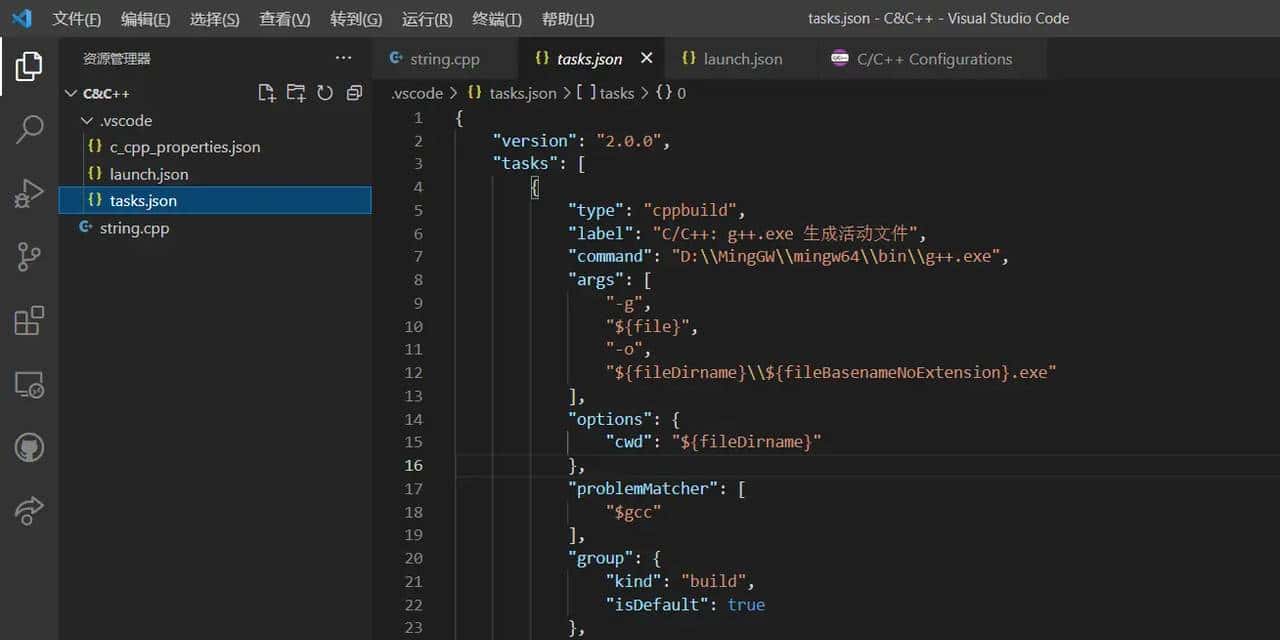The image size is (1280, 640).
Task: Close the tasks.json tab
Action: [646, 58]
